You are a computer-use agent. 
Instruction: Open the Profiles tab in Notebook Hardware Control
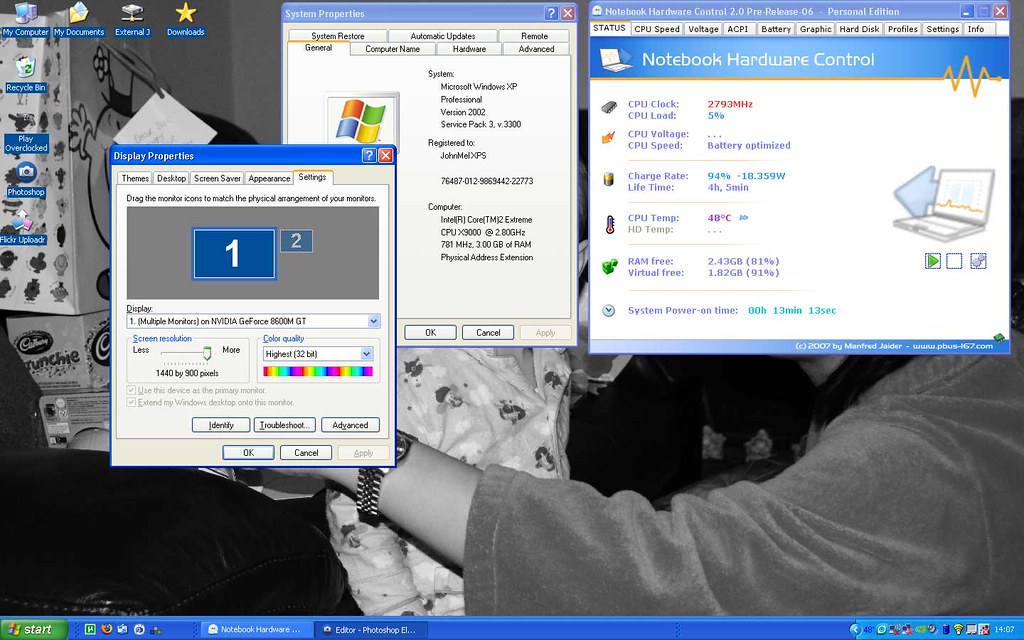pyautogui.click(x=903, y=29)
